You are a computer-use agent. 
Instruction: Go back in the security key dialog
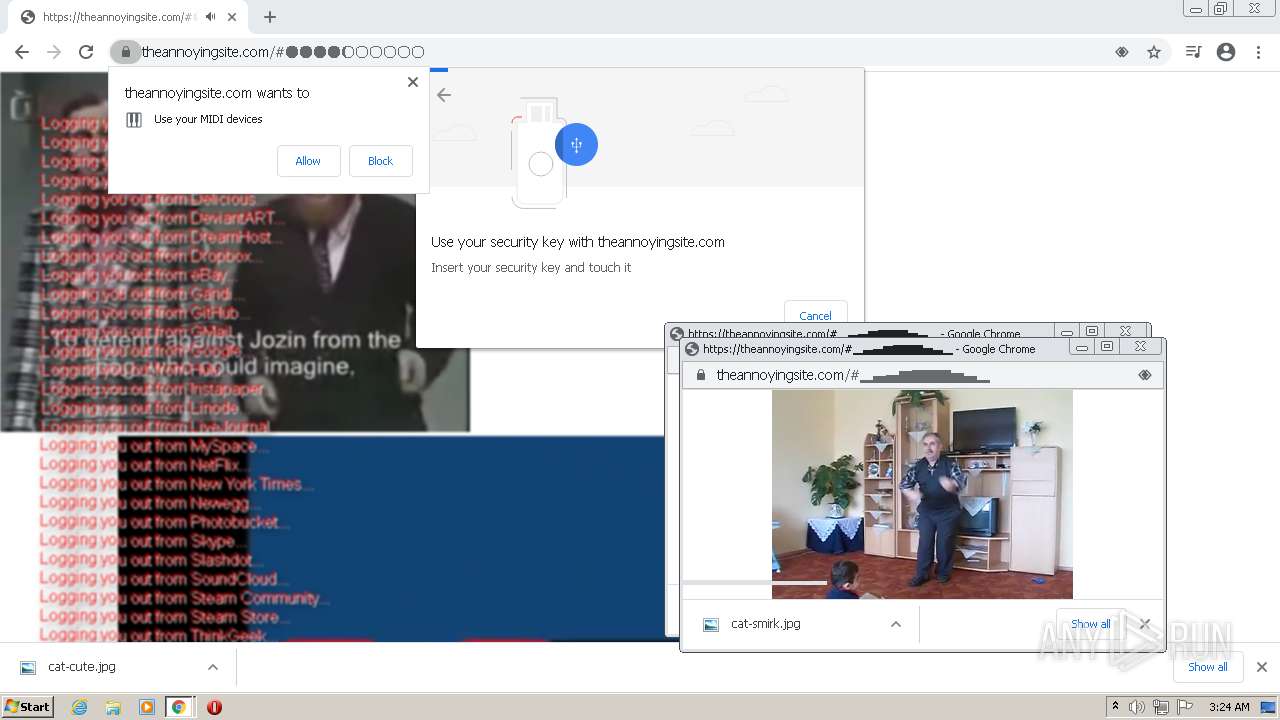[444, 95]
